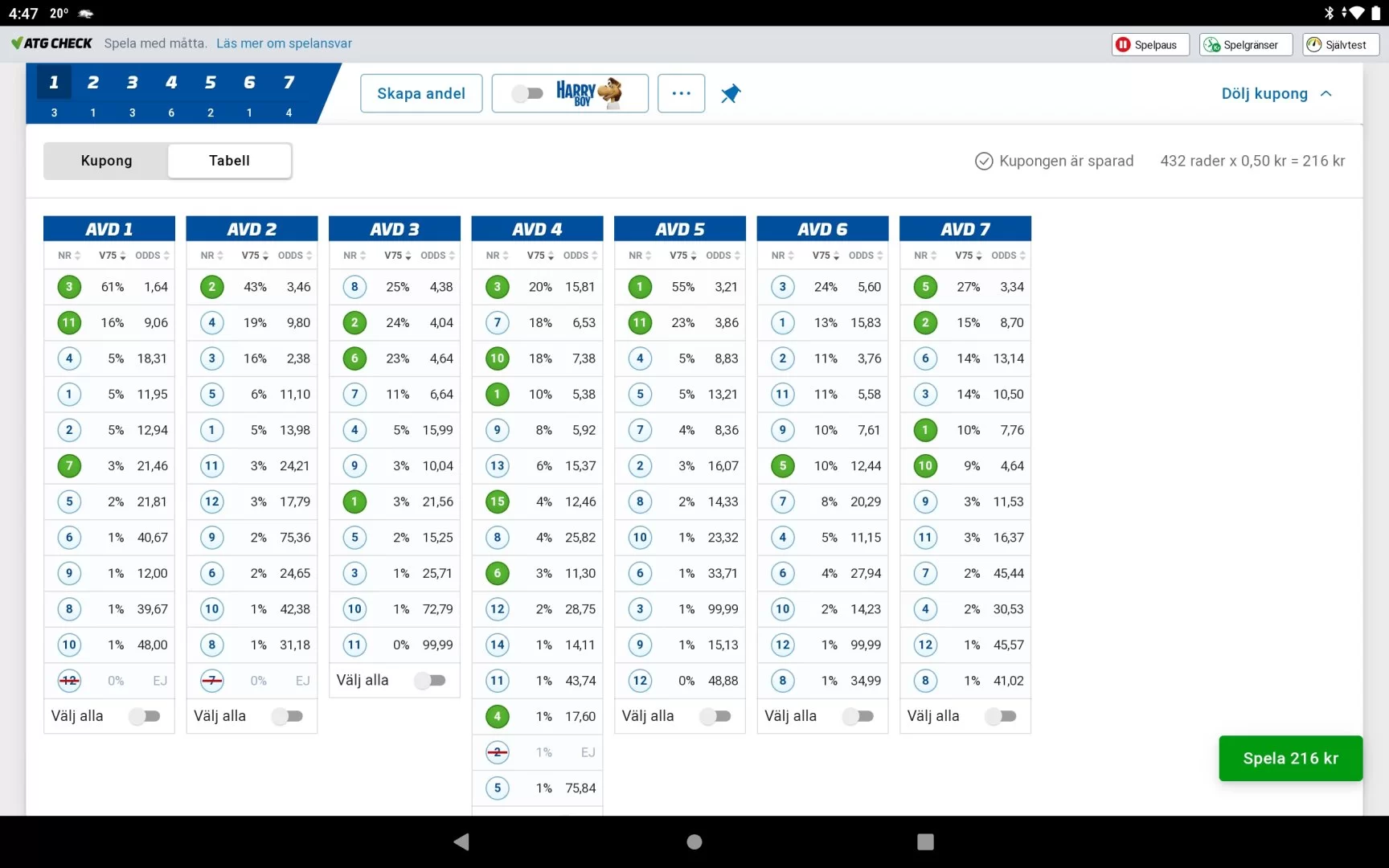Enable Välj alla for AVD 3
The image size is (1389, 868).
pyautogui.click(x=430, y=681)
